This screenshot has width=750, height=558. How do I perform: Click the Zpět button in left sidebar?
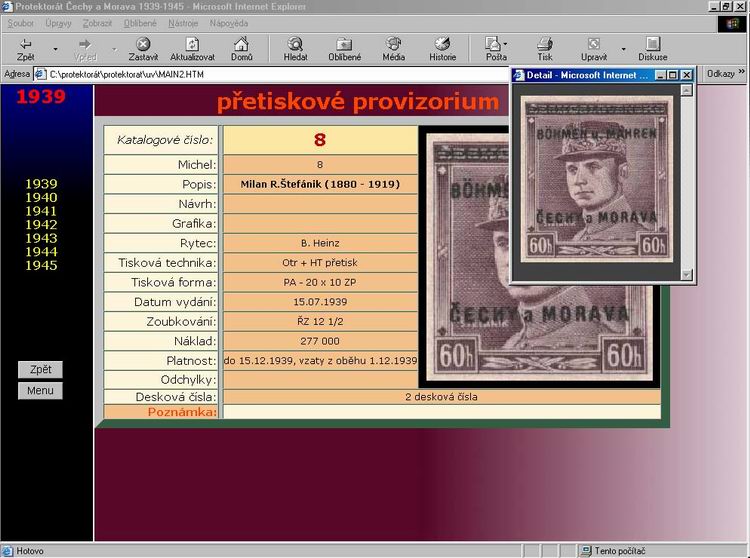coord(40,370)
